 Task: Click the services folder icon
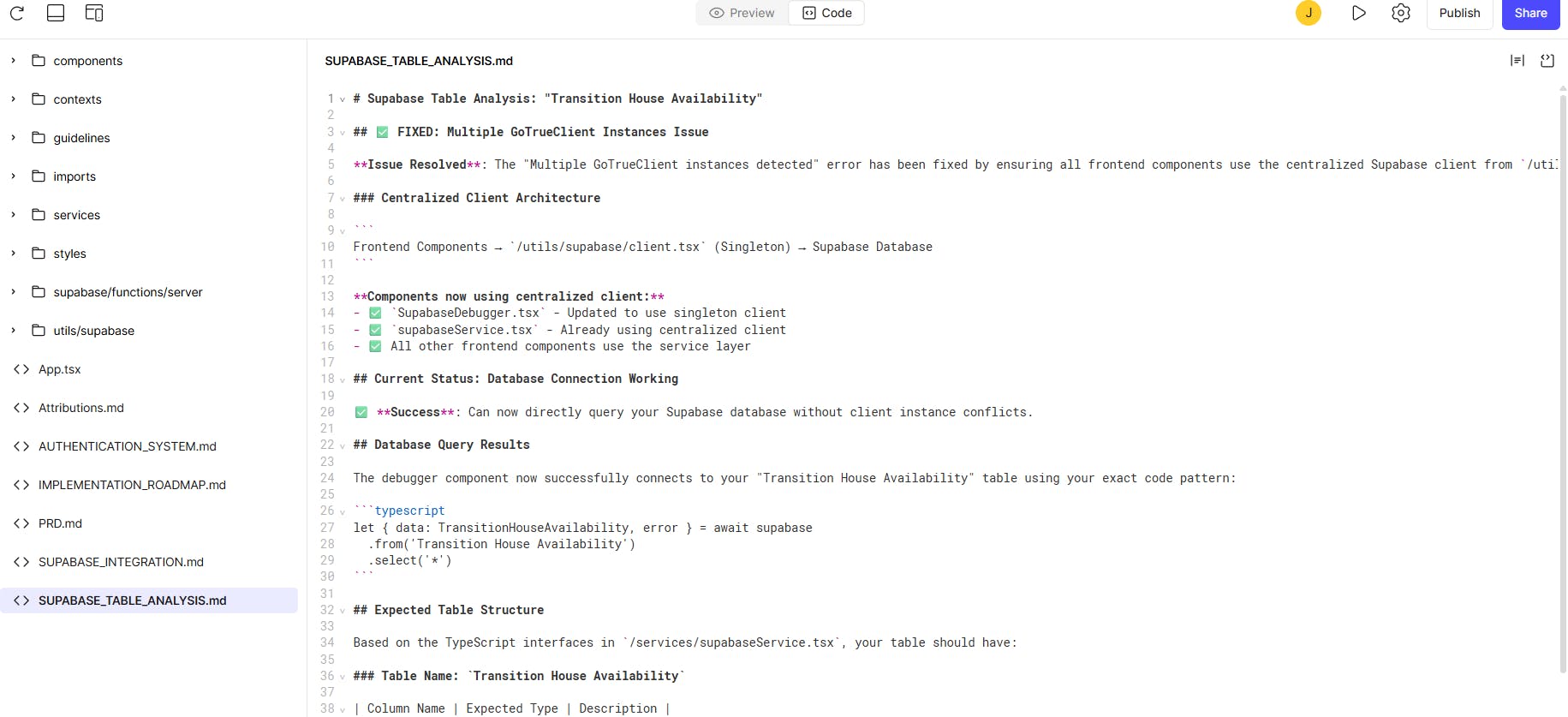39,215
